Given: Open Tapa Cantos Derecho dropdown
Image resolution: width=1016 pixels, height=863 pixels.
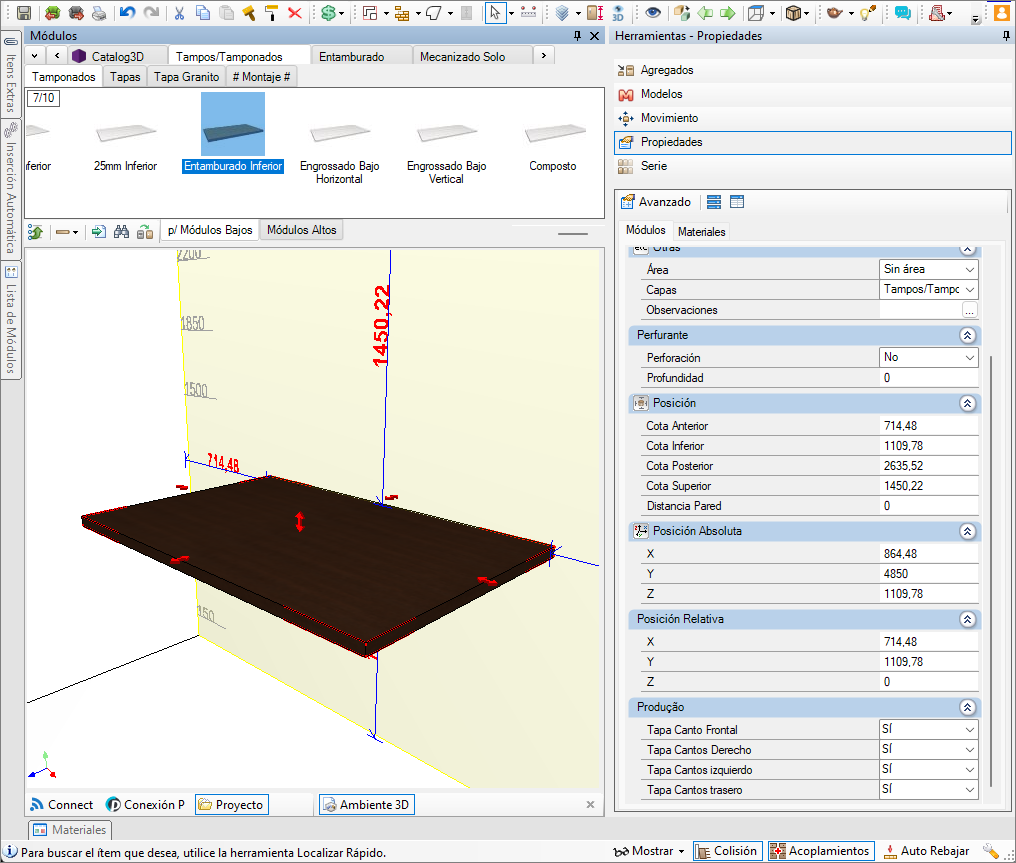Looking at the screenshot, I should click(x=929, y=749).
